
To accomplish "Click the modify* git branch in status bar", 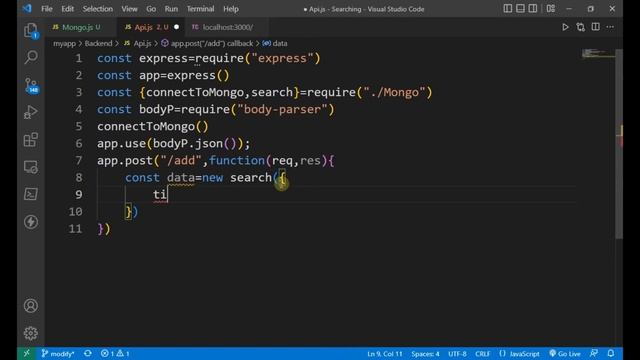I will 58,353.
